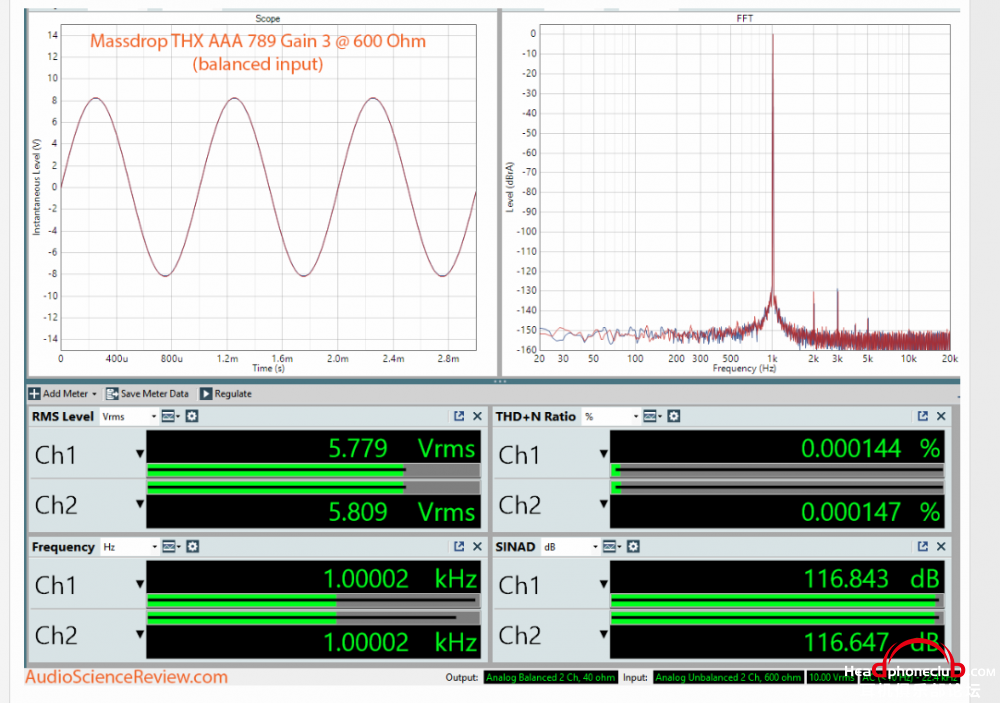
Task: Click the Input setting 'Analog Unbalanced 2 Ch, 600 ohm'
Action: (x=728, y=677)
